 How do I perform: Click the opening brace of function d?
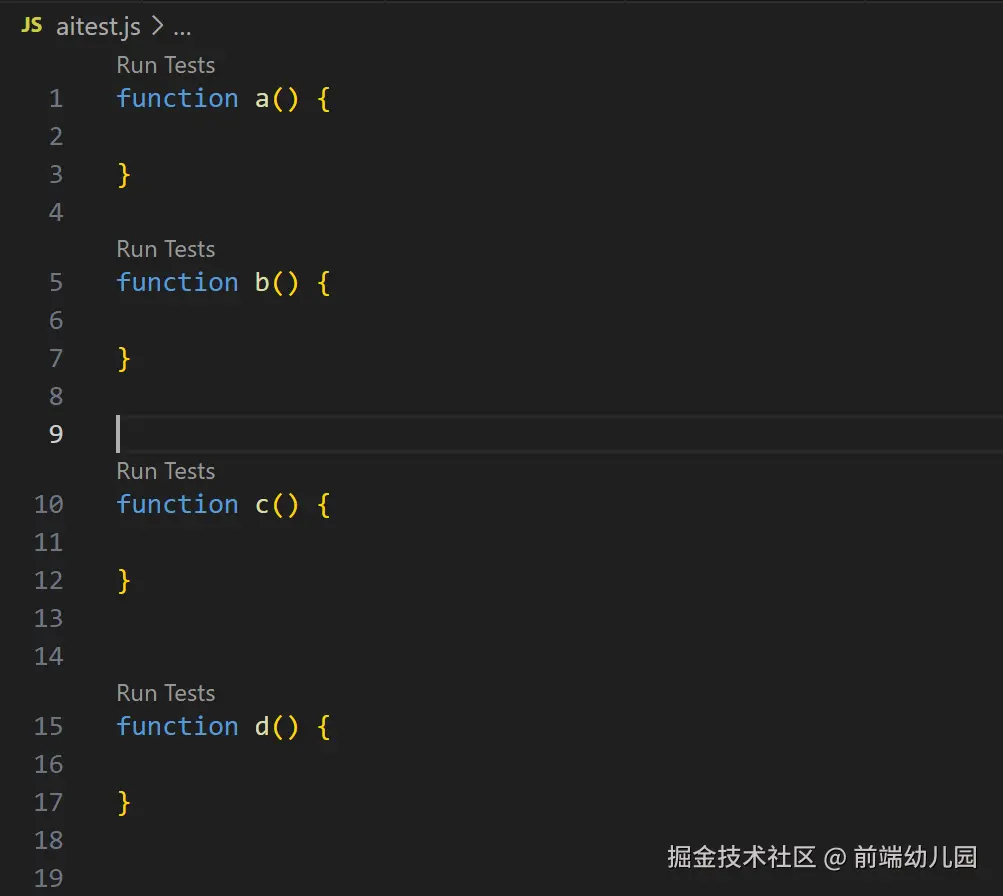(324, 727)
